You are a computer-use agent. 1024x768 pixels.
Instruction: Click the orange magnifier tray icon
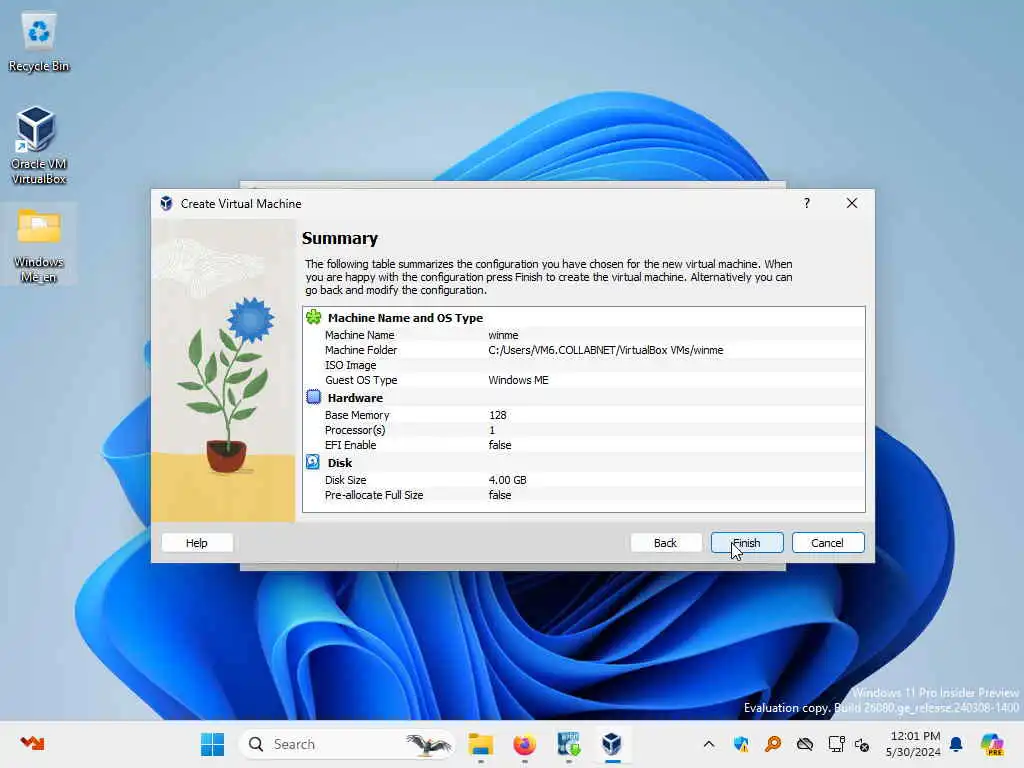[x=773, y=744]
